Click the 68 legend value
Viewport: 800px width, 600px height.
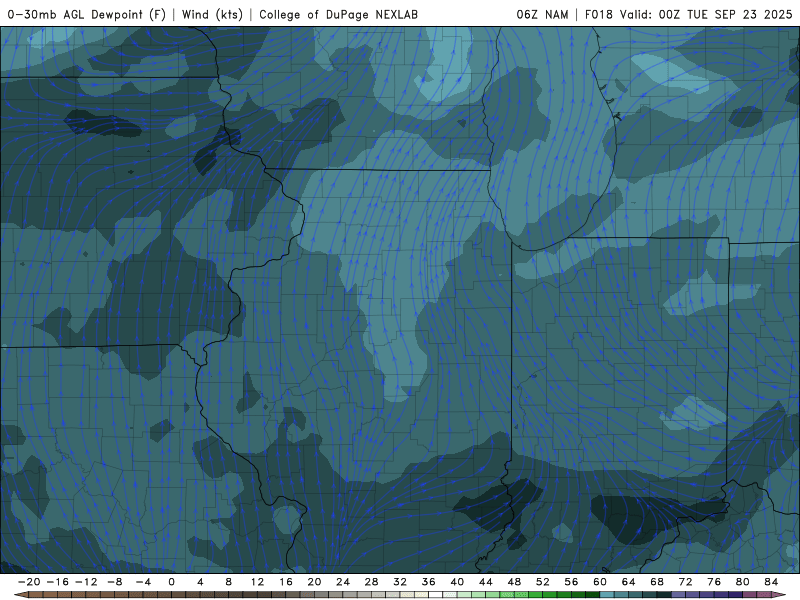pyautogui.click(x=657, y=582)
